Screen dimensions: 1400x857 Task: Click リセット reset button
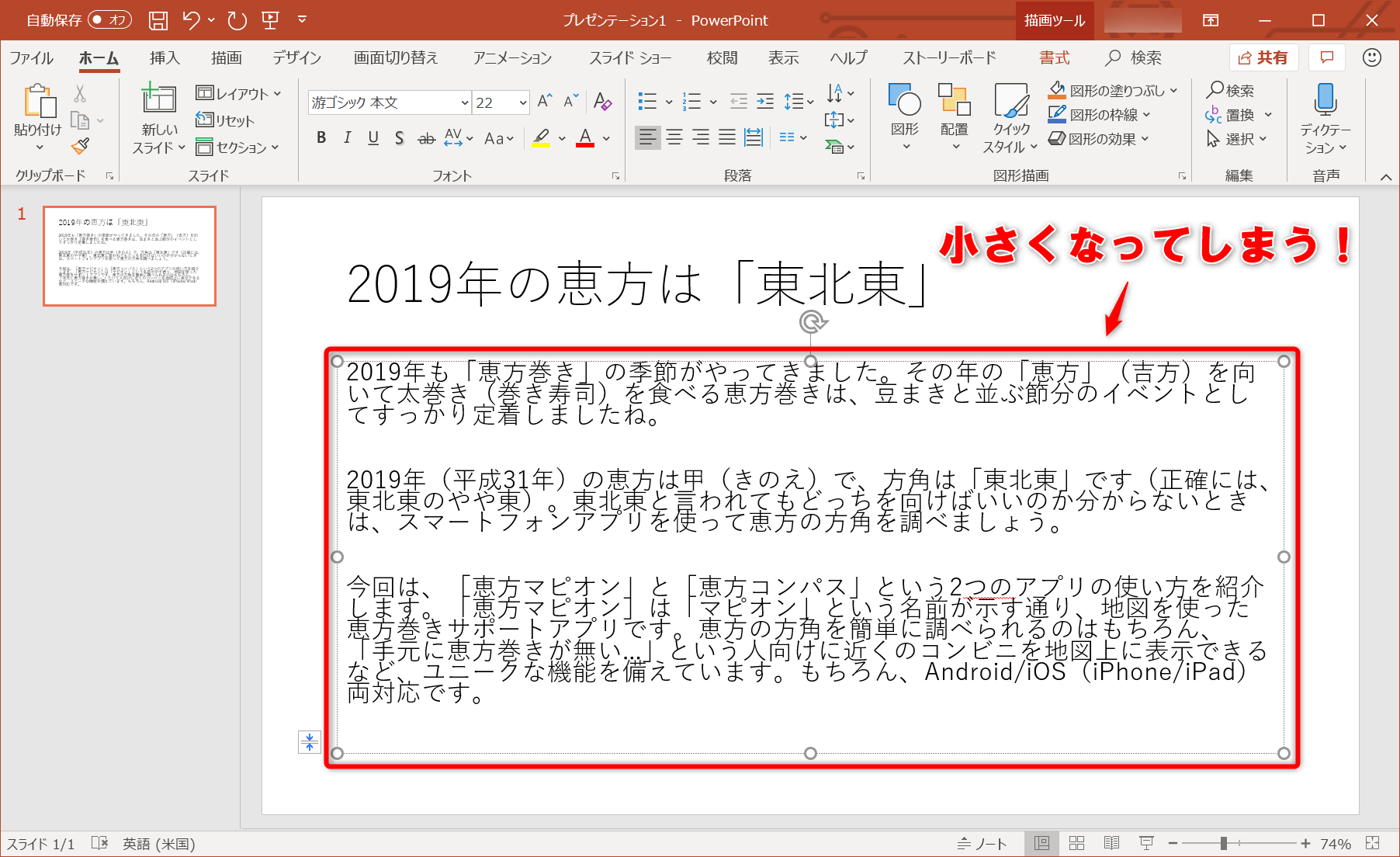pyautogui.click(x=225, y=120)
